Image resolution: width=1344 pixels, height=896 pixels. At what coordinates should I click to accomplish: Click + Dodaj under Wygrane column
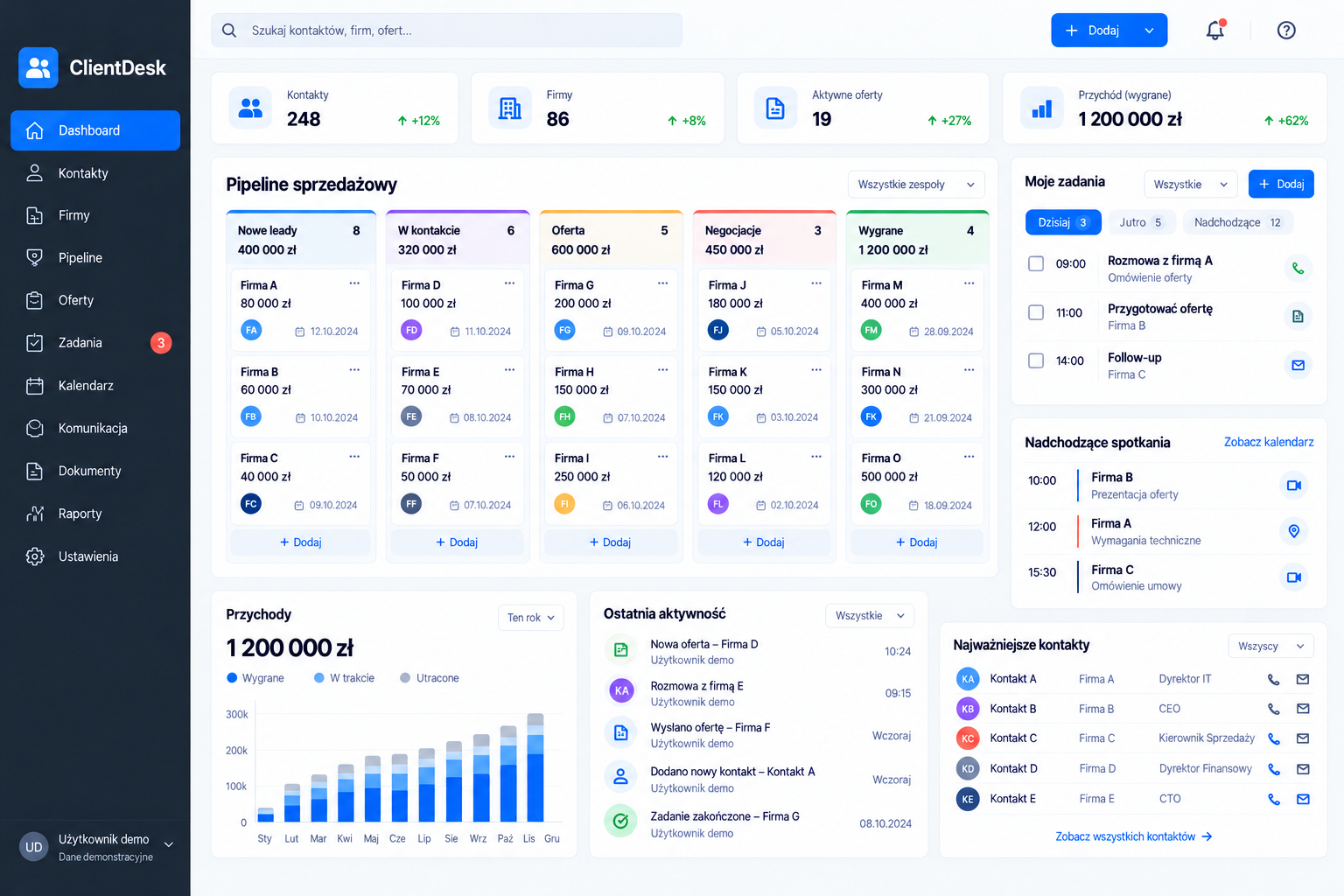[917, 542]
